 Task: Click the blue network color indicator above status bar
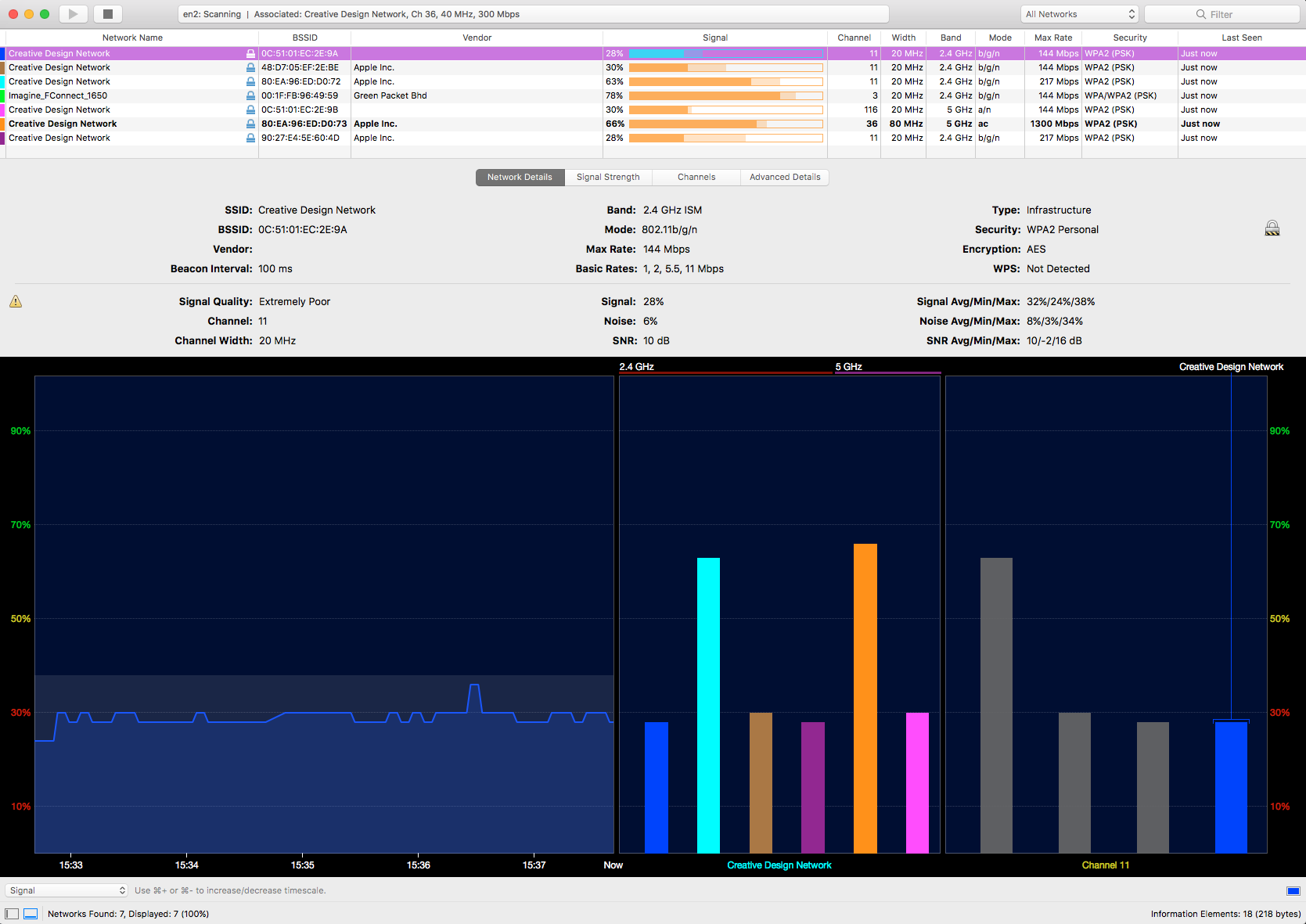(1293, 891)
